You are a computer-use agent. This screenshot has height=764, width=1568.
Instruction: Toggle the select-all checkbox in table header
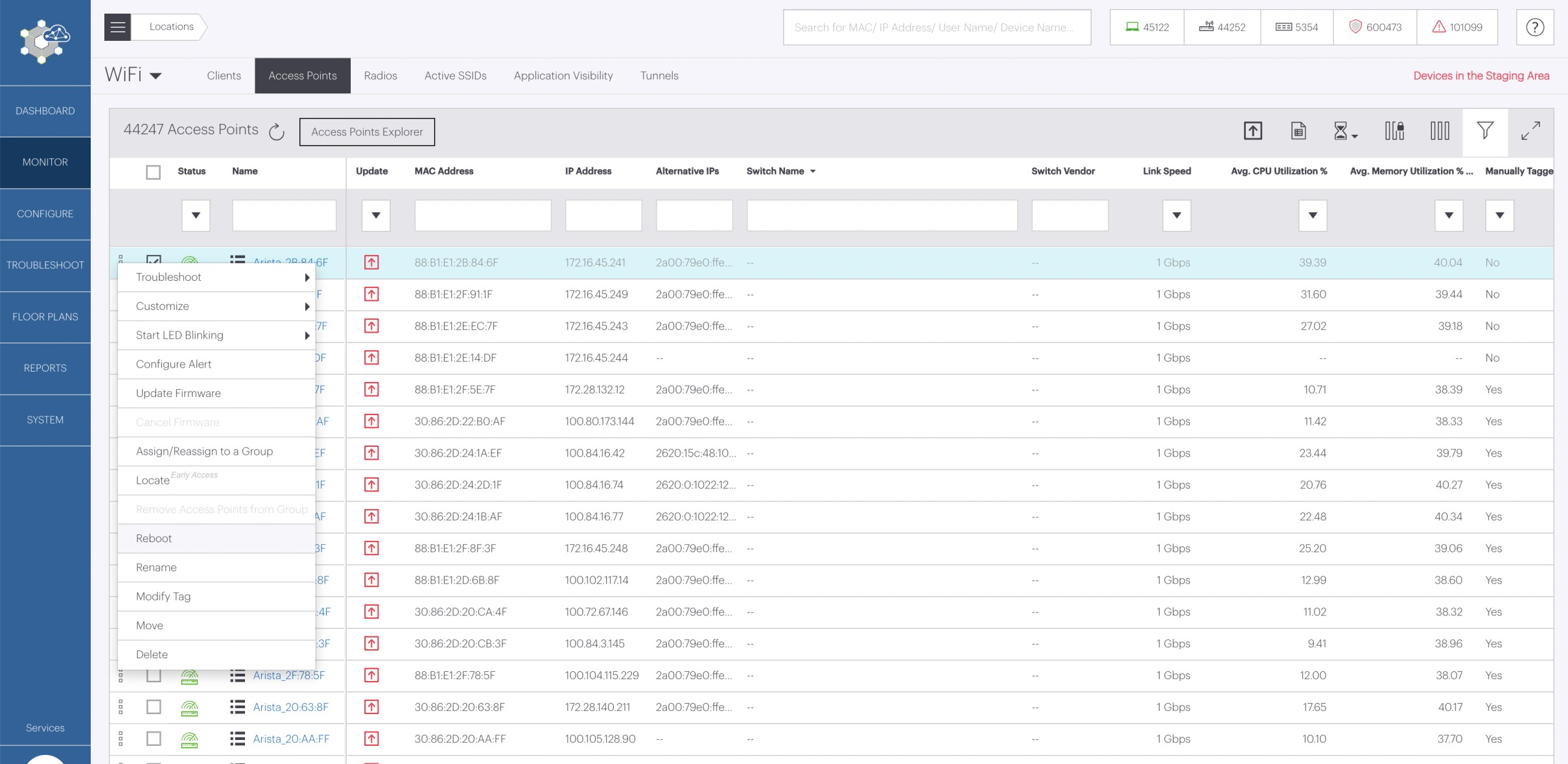point(153,172)
